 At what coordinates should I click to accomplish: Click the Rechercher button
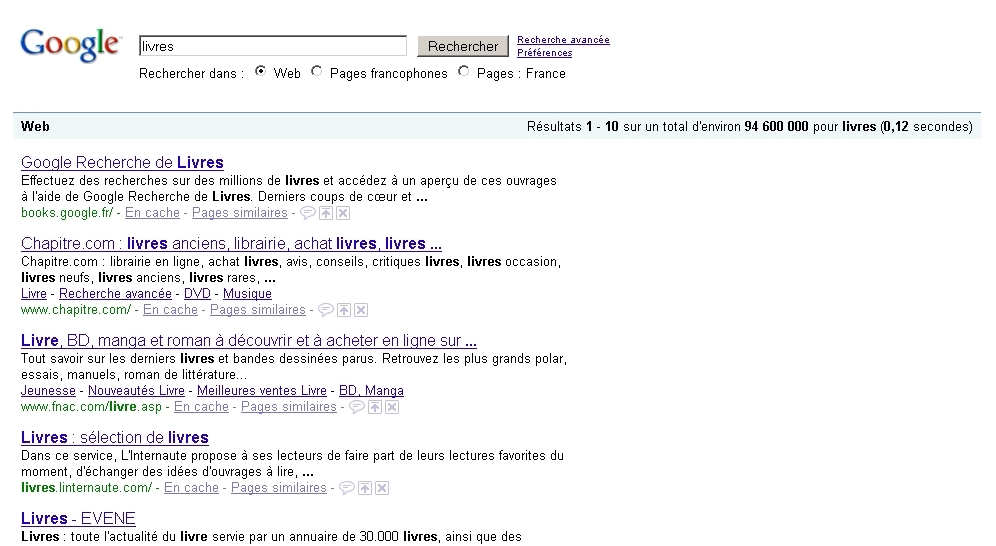(x=463, y=46)
